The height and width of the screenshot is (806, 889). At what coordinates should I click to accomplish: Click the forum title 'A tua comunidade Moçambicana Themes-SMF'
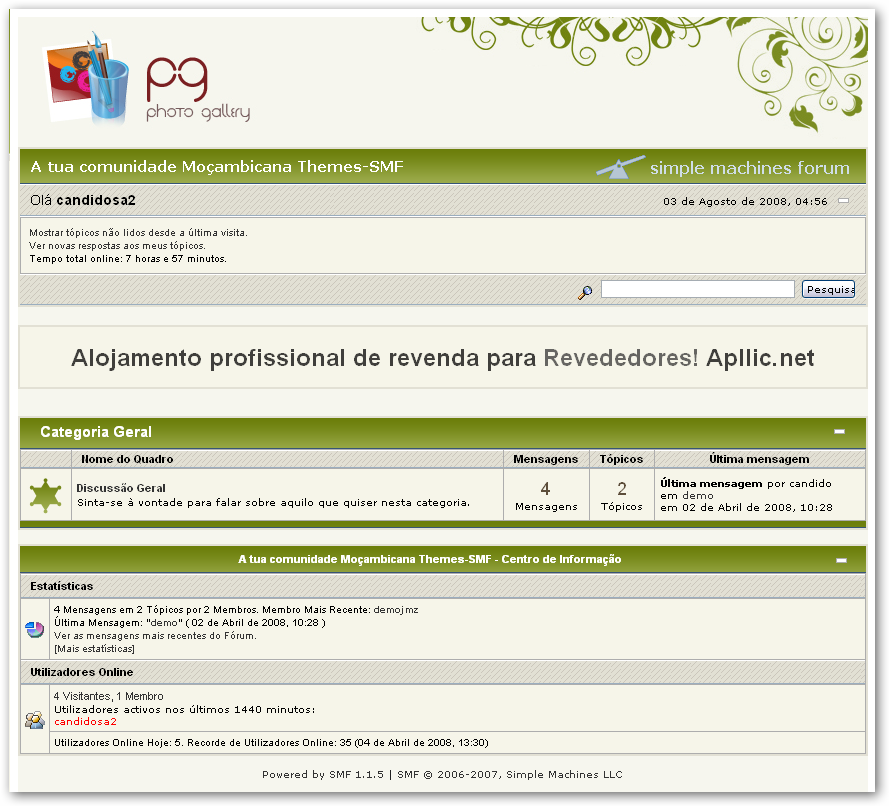pyautogui.click(x=217, y=167)
